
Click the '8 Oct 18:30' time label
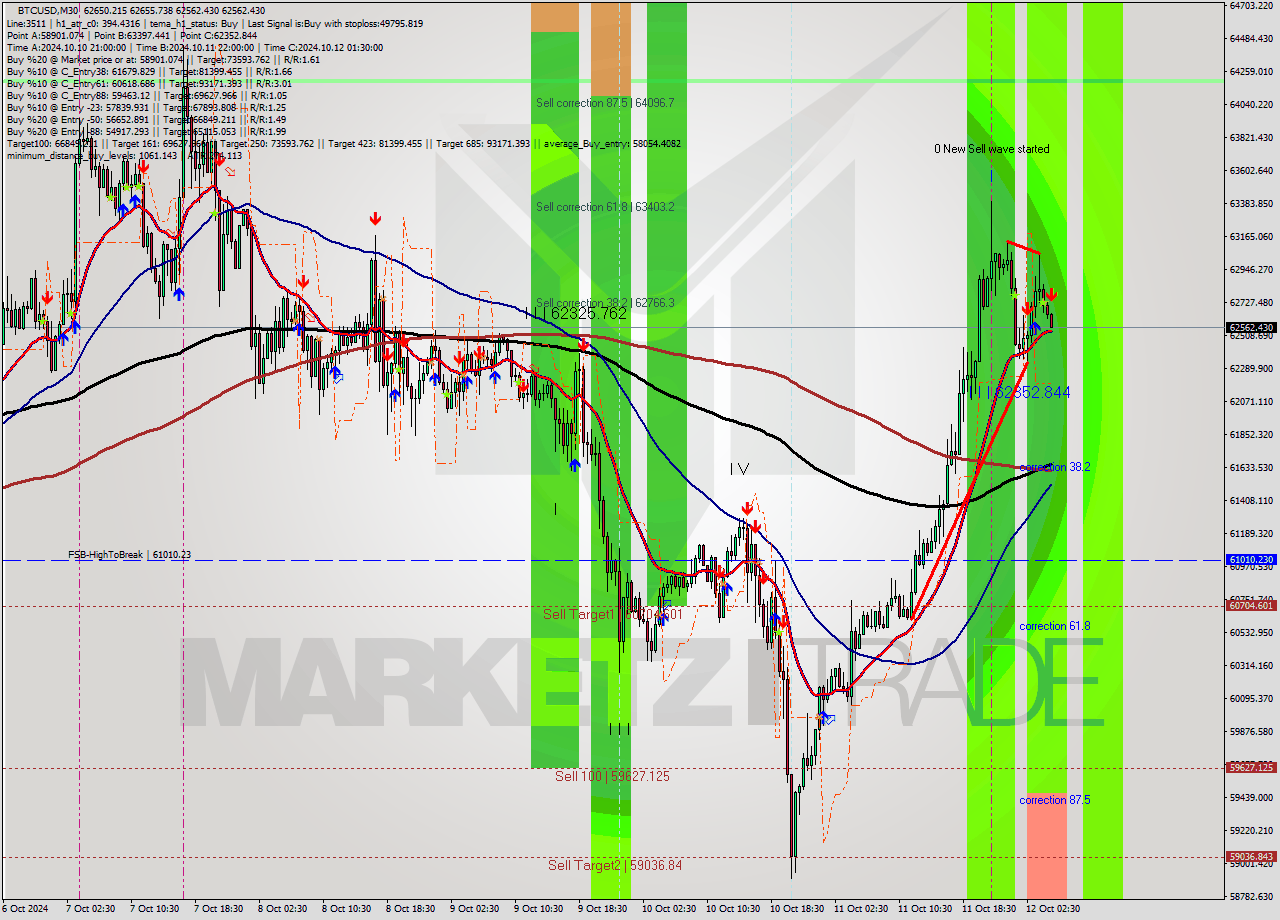pyautogui.click(x=410, y=909)
